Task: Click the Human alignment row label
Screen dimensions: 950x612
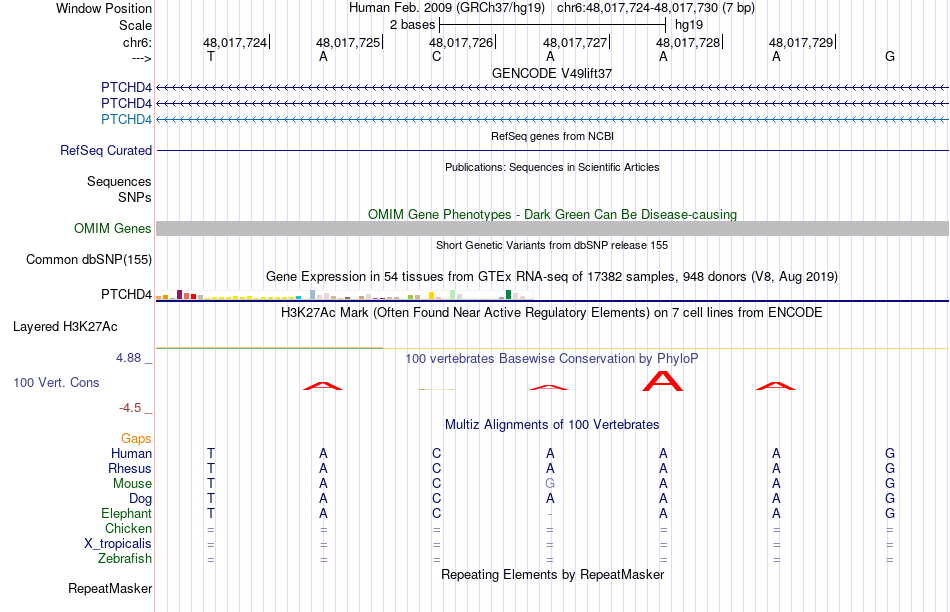Action: click(x=131, y=453)
